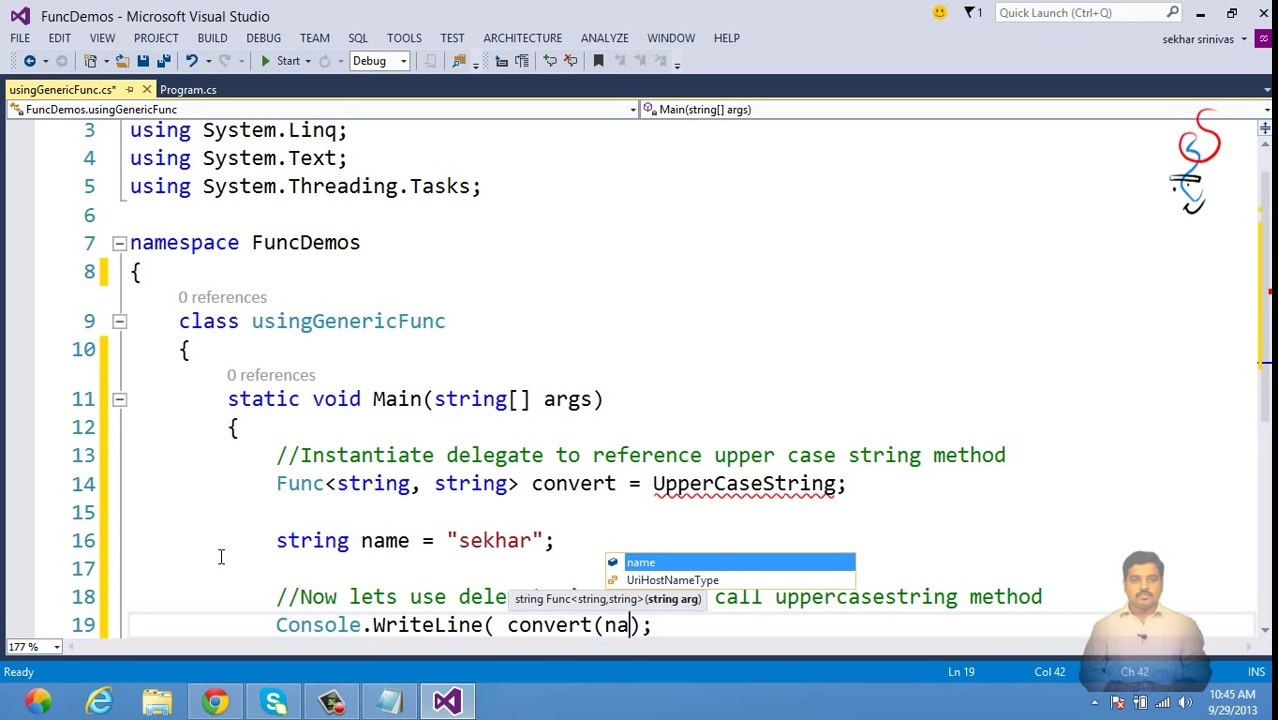The image size is (1278, 720).
Task: Click the vertical scrollbar up arrow
Action: point(1264,145)
